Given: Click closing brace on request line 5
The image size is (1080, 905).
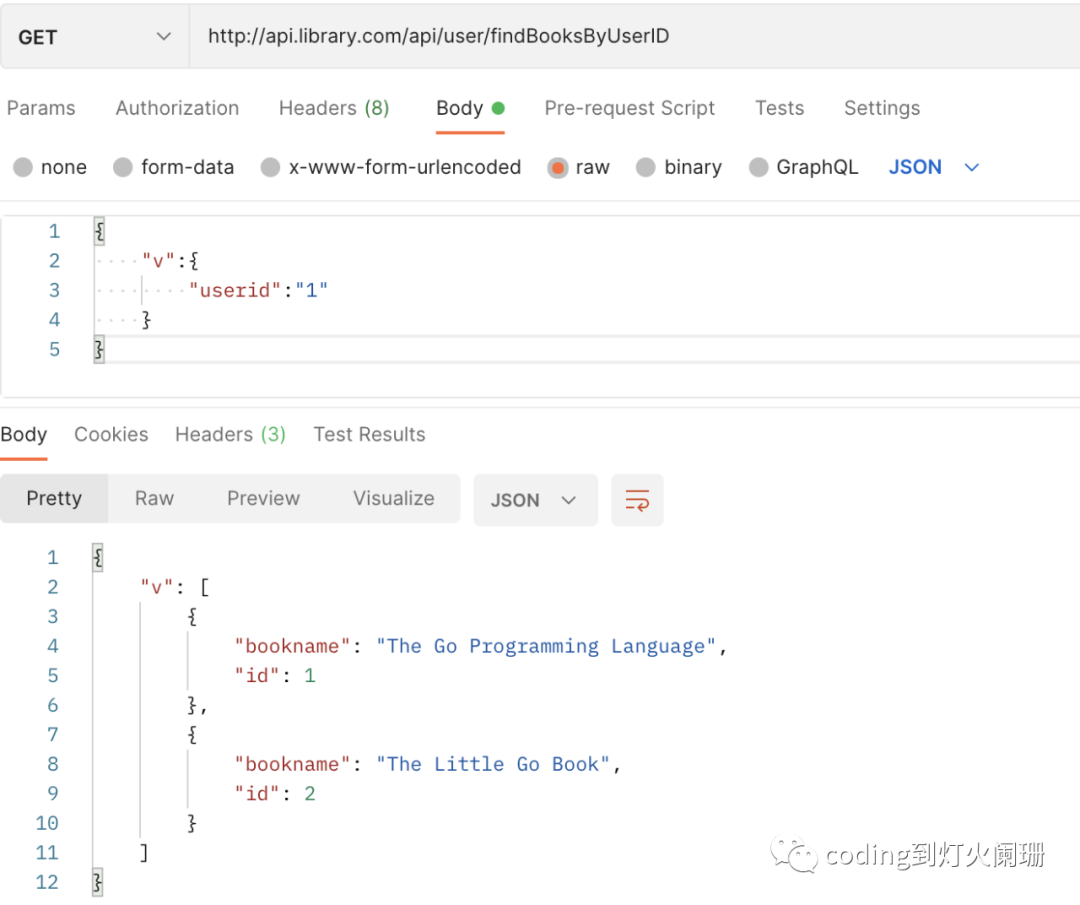Looking at the screenshot, I should [99, 350].
